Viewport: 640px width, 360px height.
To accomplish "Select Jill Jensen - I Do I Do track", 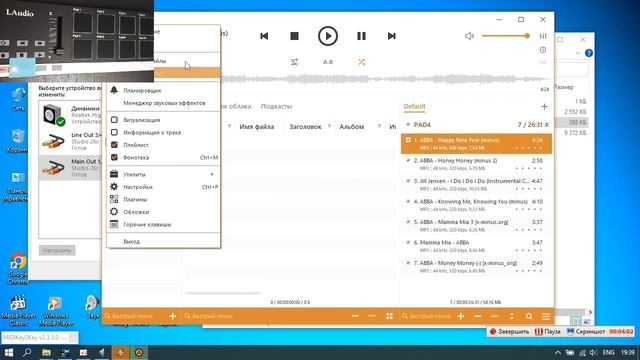I will point(476,184).
